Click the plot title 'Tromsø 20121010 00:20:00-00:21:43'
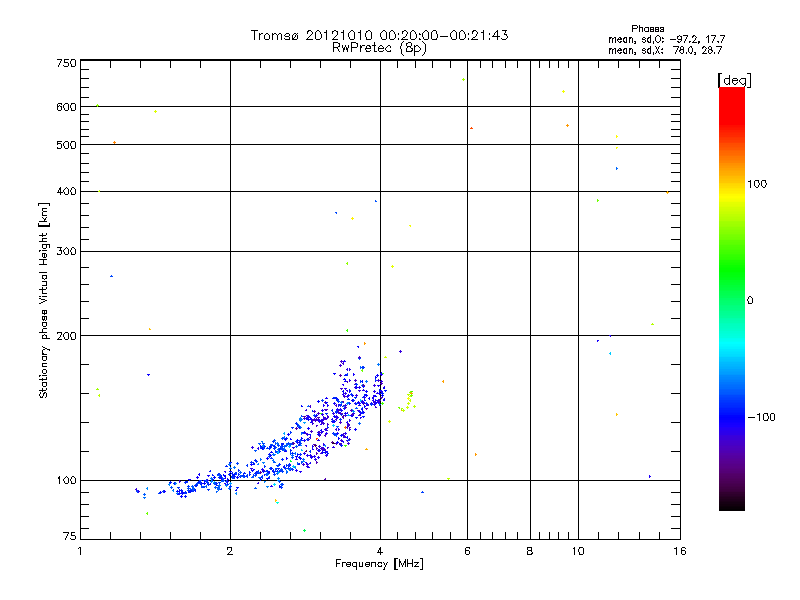 click(379, 35)
